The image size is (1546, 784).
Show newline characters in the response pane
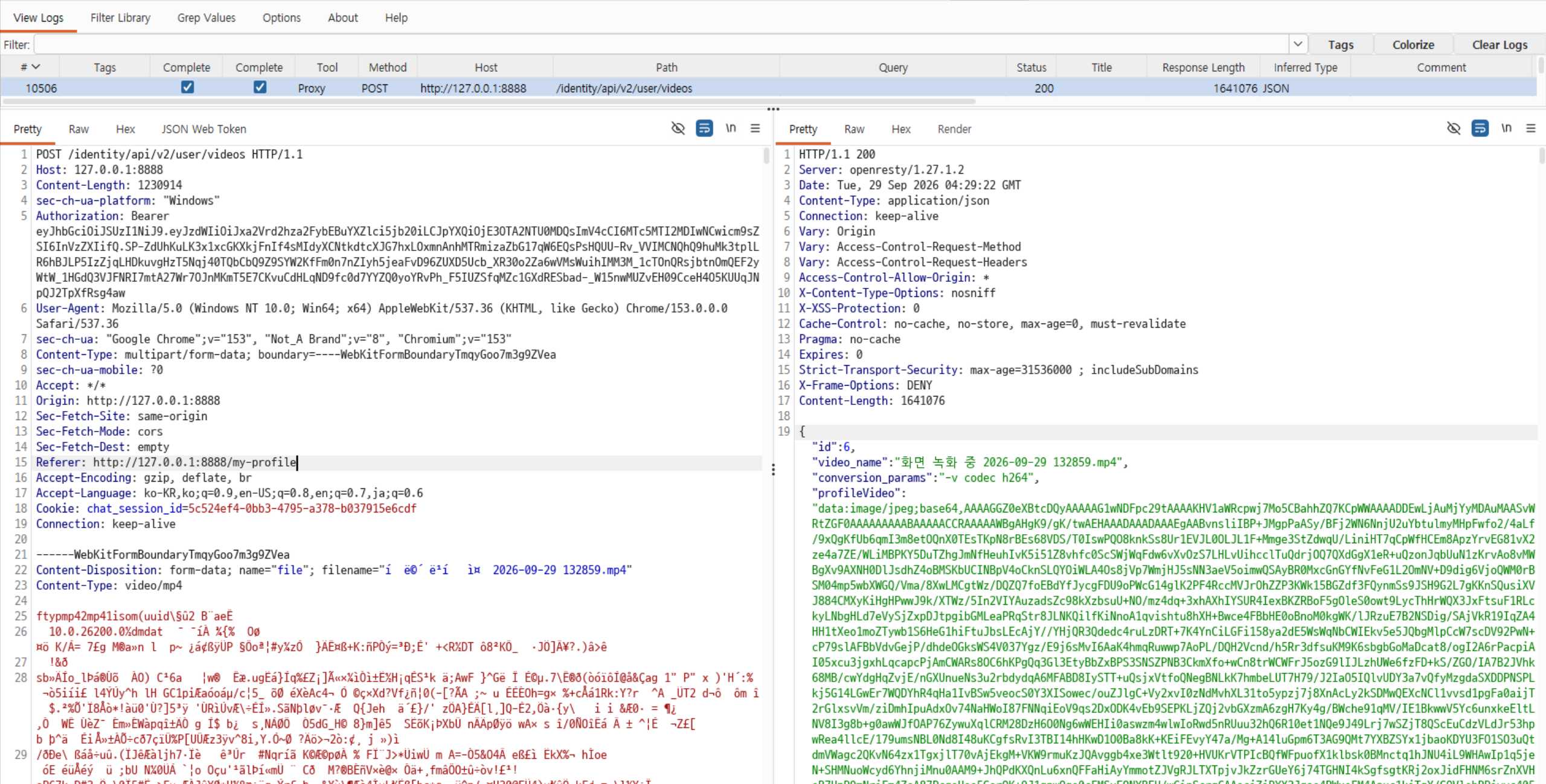(1506, 128)
